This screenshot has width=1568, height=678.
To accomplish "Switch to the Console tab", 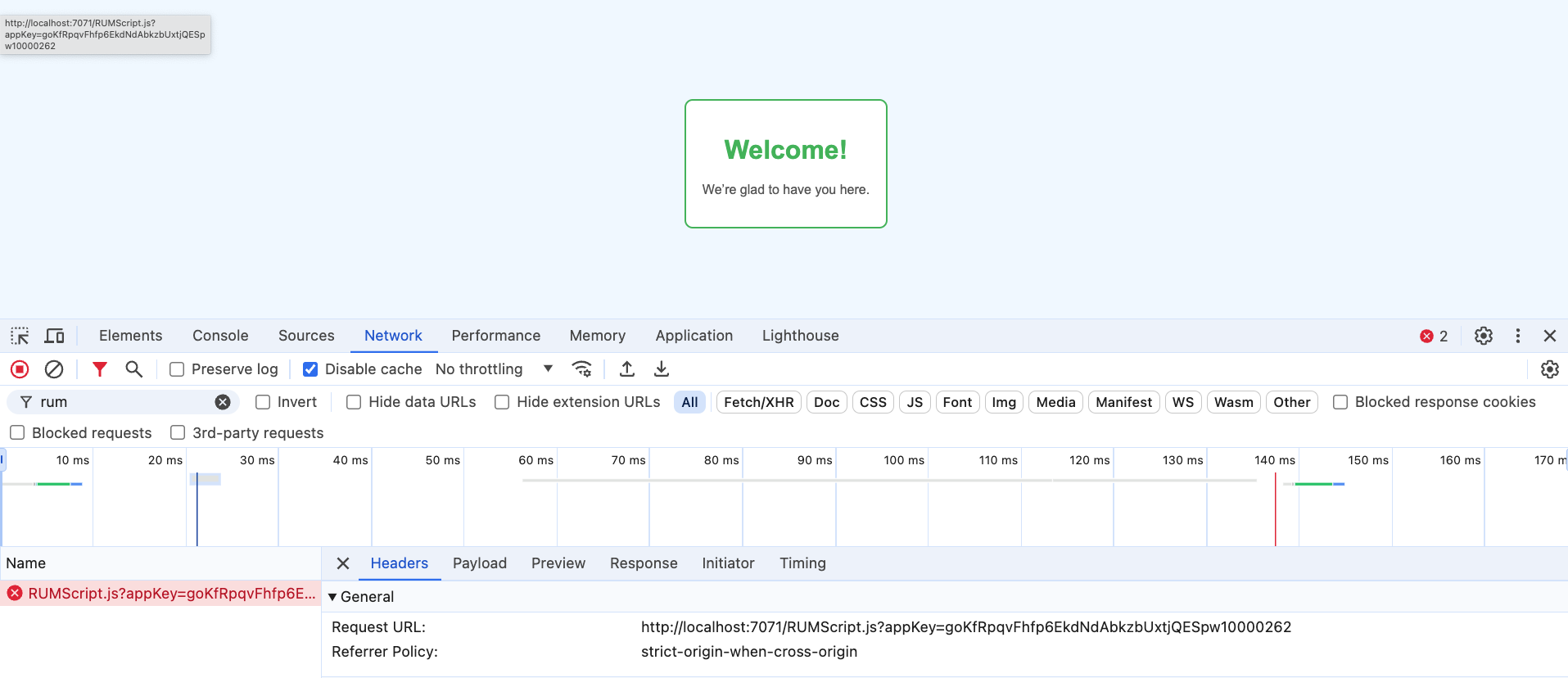I will click(220, 336).
